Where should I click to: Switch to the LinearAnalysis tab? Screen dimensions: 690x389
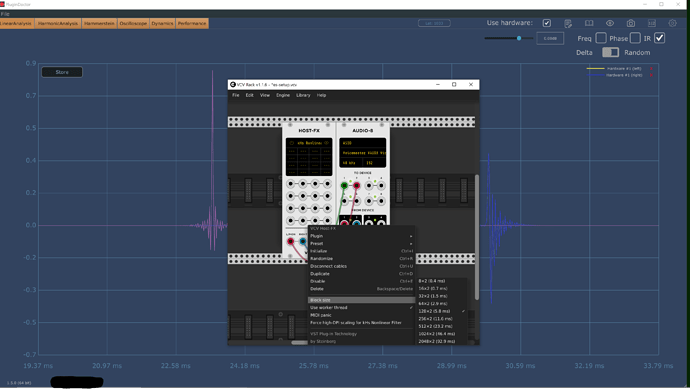tap(16, 23)
